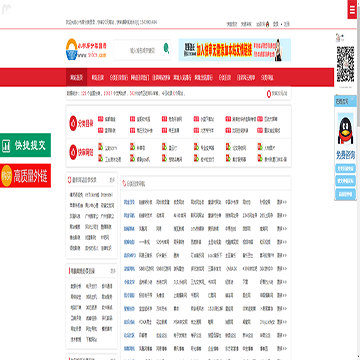Screen dimensions: 360x360
Task: Click the red 高质量外链 banner button
Action: (x=25, y=175)
